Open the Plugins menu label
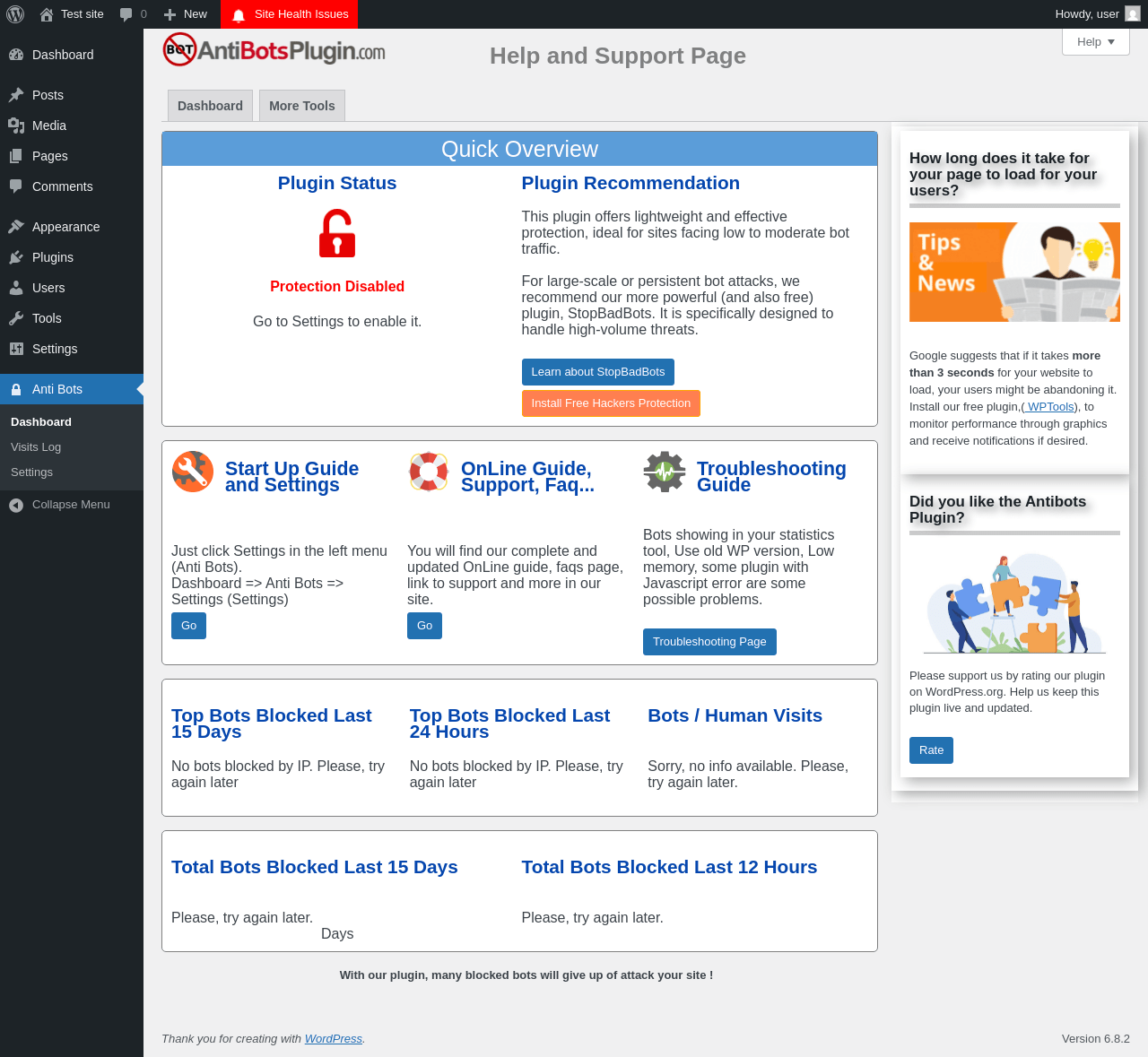1148x1057 pixels. click(53, 257)
